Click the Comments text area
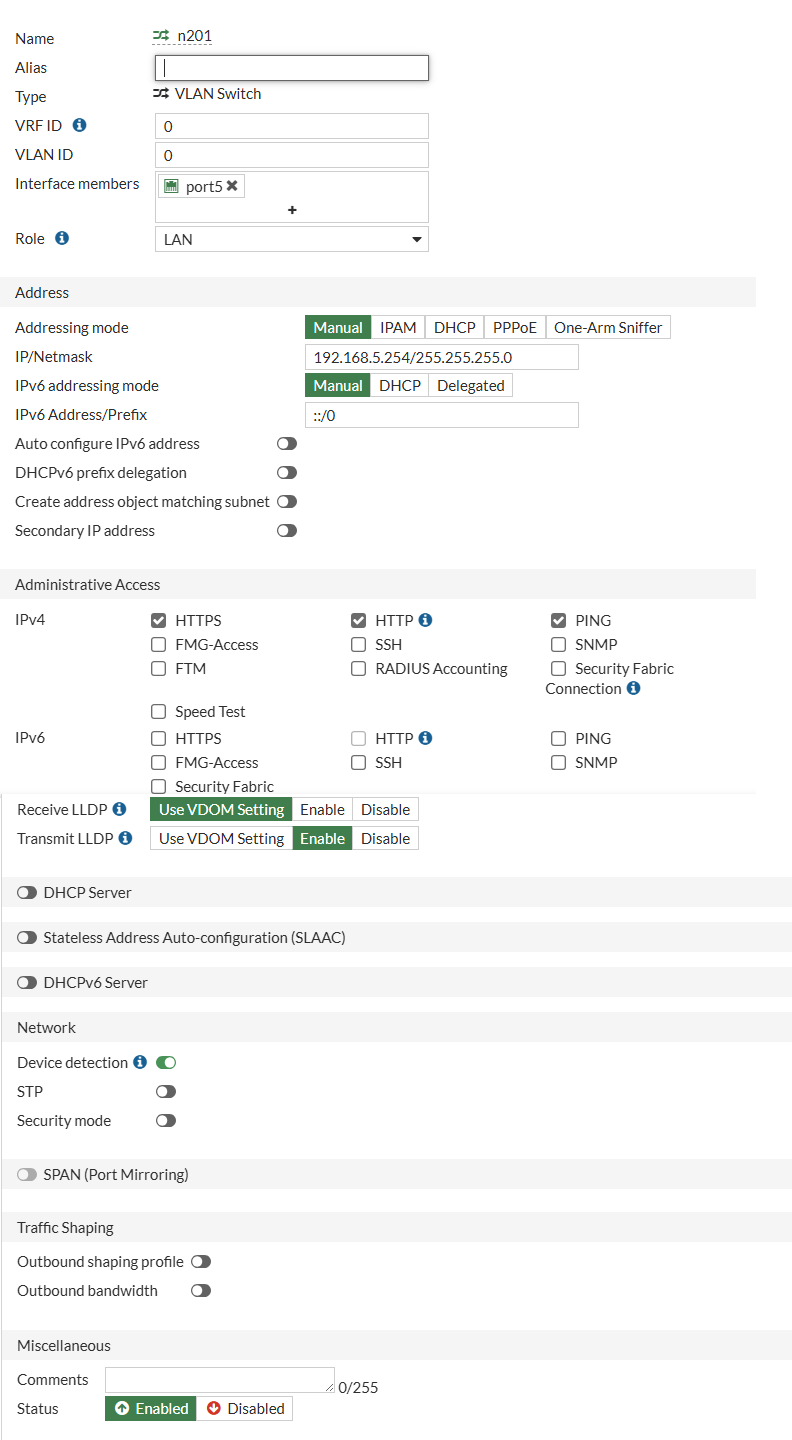Screen dimensions: 792x1440 pyautogui.click(x=220, y=1380)
